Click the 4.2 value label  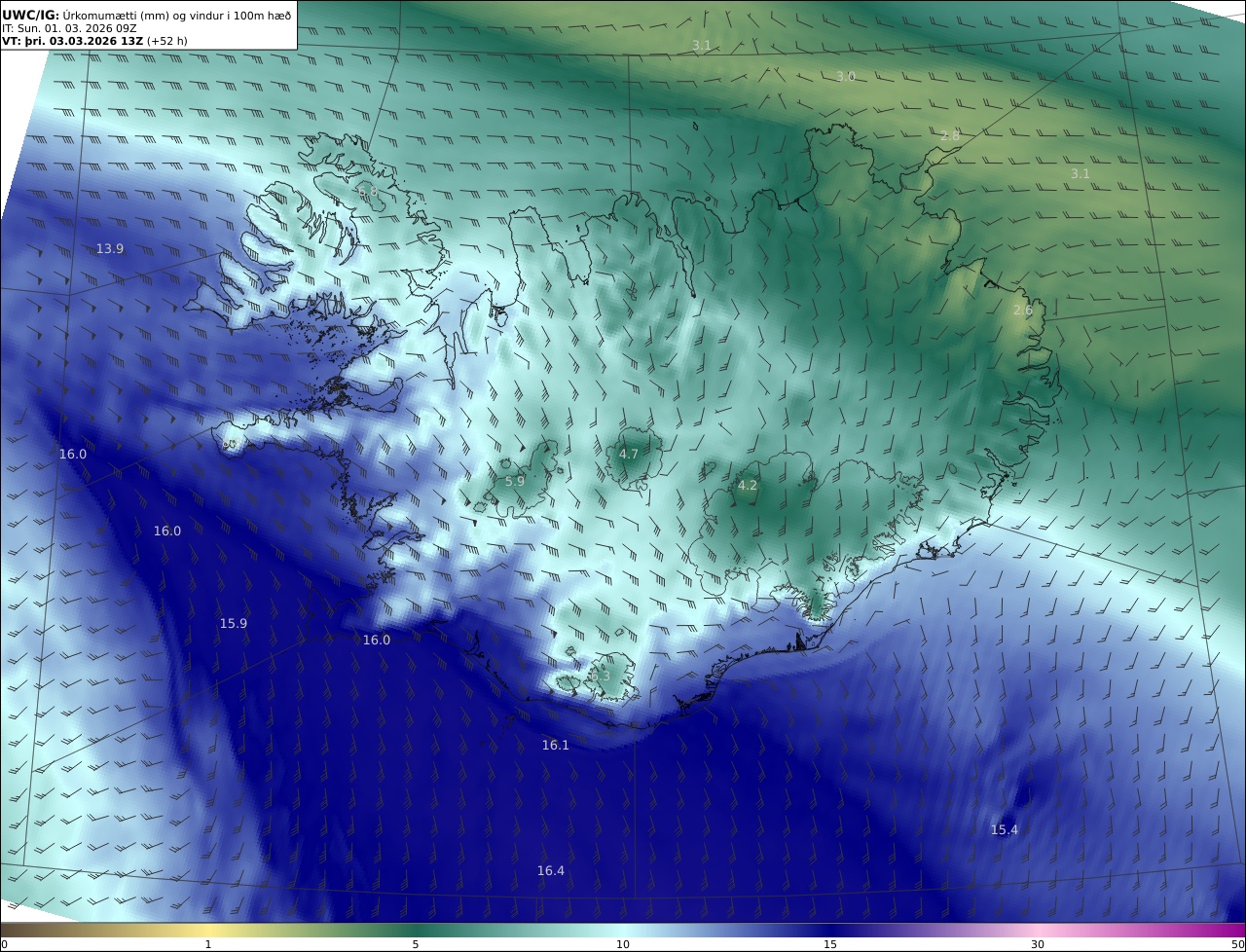pyautogui.click(x=748, y=486)
